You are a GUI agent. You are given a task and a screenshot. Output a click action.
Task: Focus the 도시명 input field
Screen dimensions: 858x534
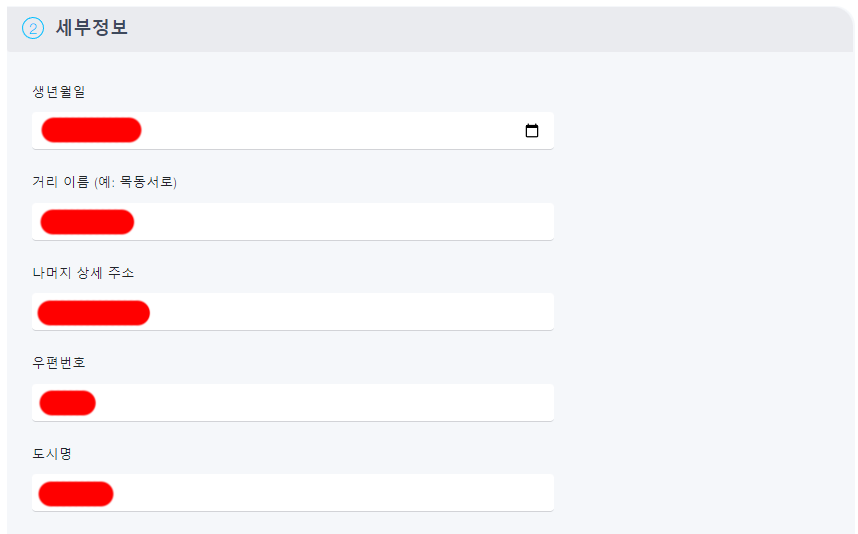pos(293,493)
